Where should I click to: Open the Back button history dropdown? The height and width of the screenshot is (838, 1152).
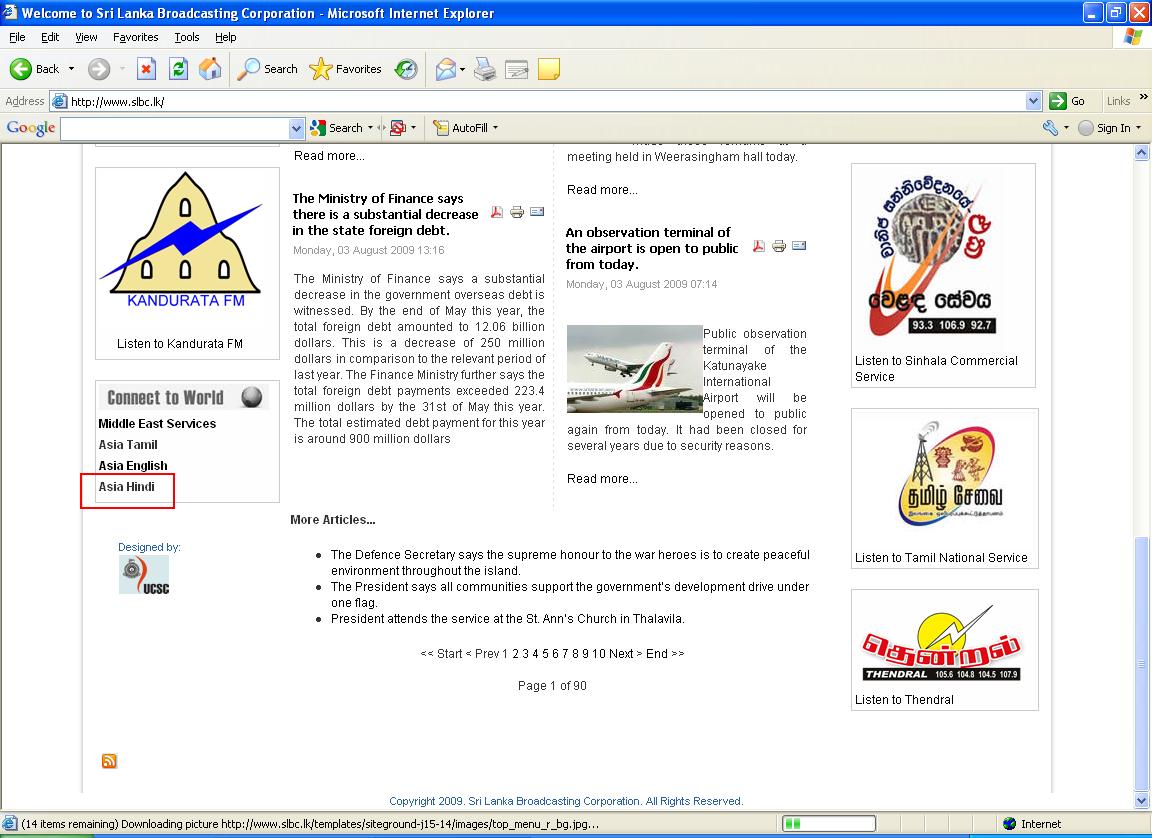(x=71, y=69)
